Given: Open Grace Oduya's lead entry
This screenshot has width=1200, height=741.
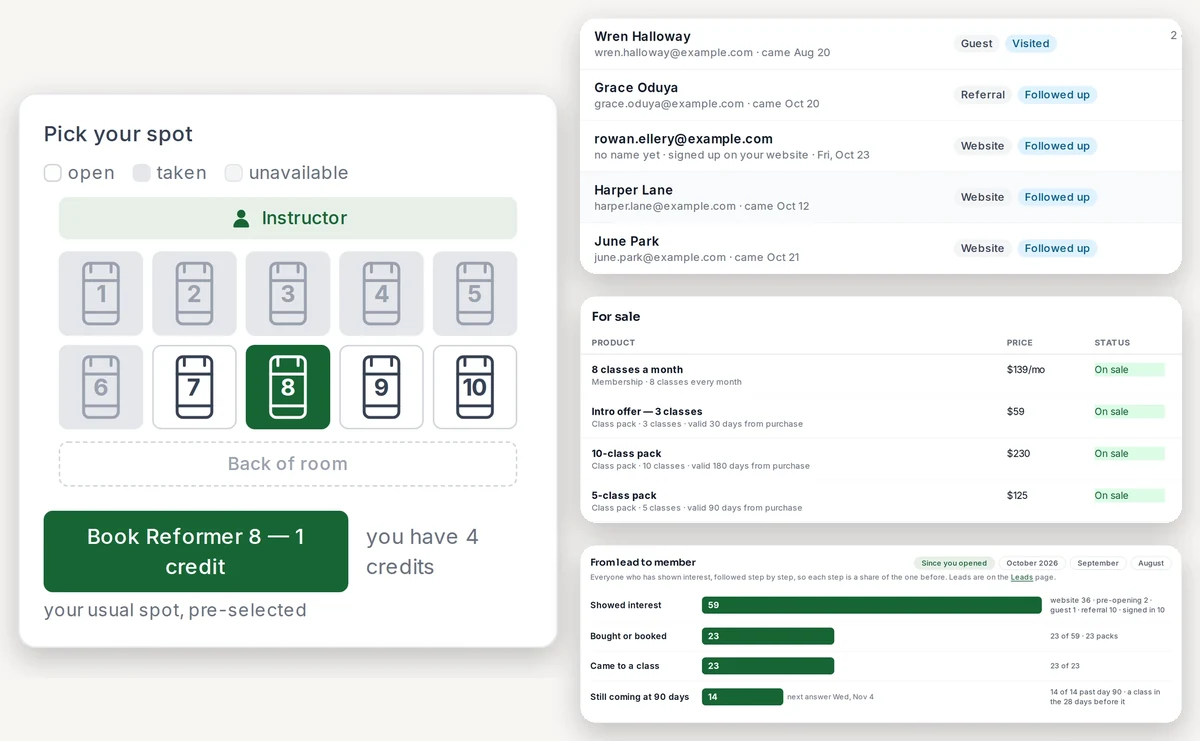Looking at the screenshot, I should pos(881,95).
